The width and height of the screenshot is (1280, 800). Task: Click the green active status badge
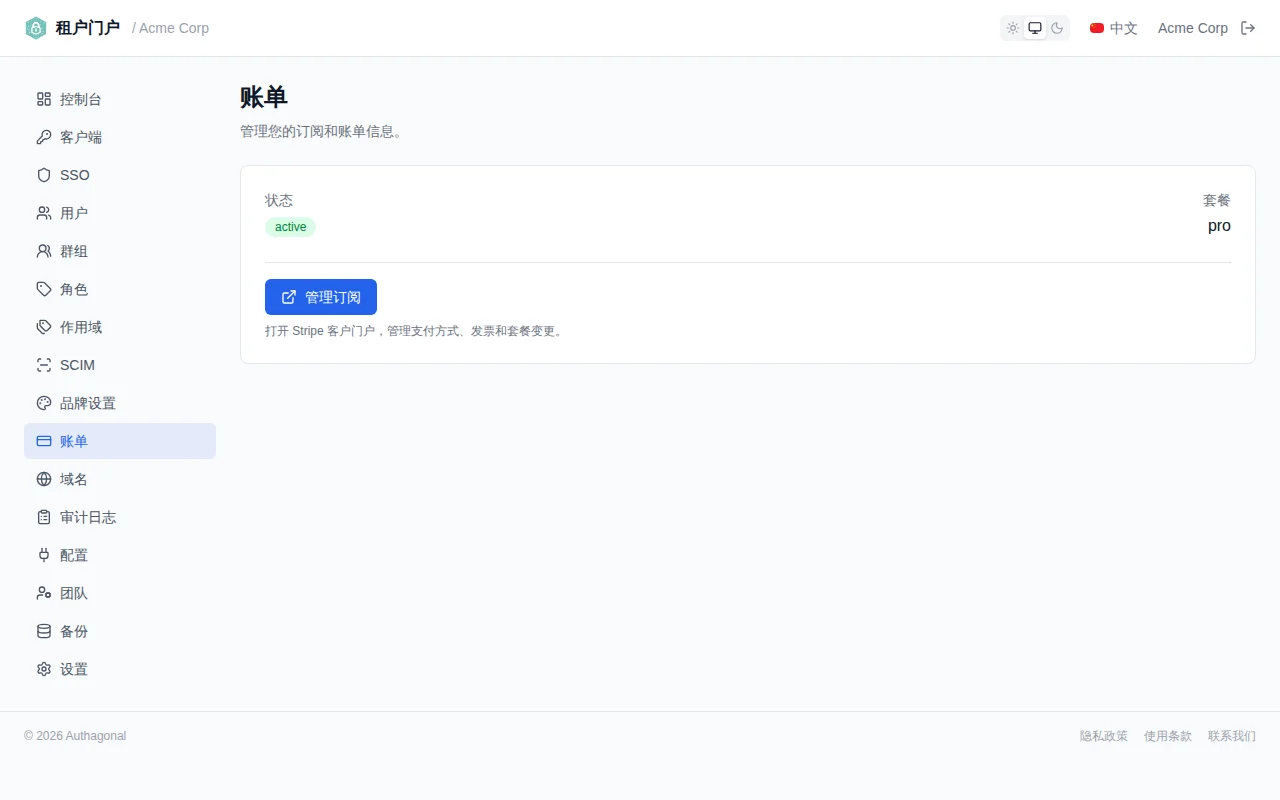290,227
